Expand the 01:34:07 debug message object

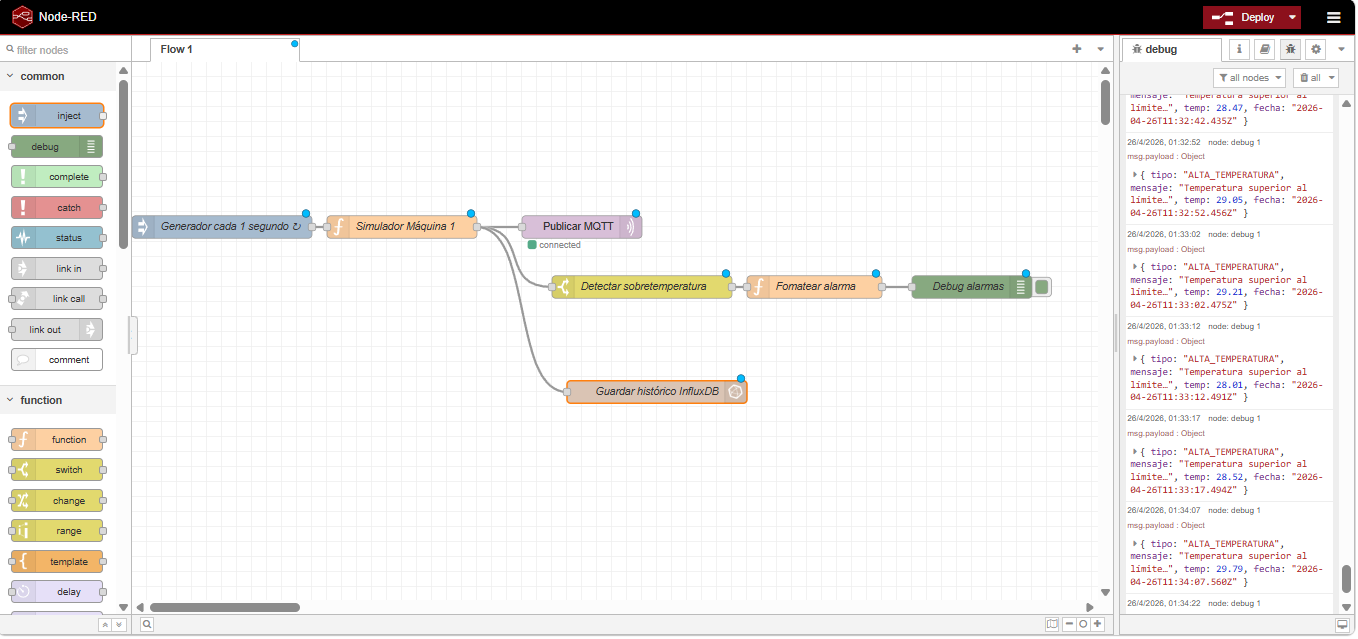coord(1135,544)
